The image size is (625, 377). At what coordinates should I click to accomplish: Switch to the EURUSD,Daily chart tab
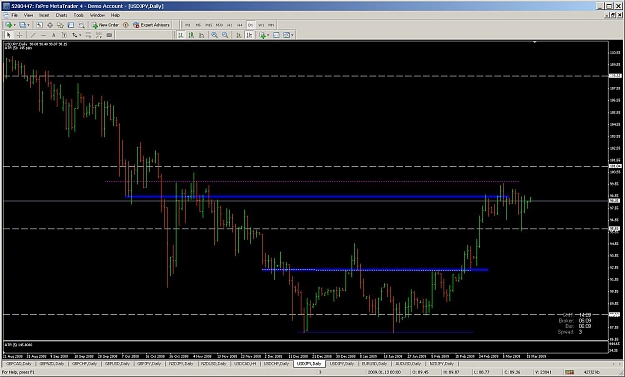[374, 364]
